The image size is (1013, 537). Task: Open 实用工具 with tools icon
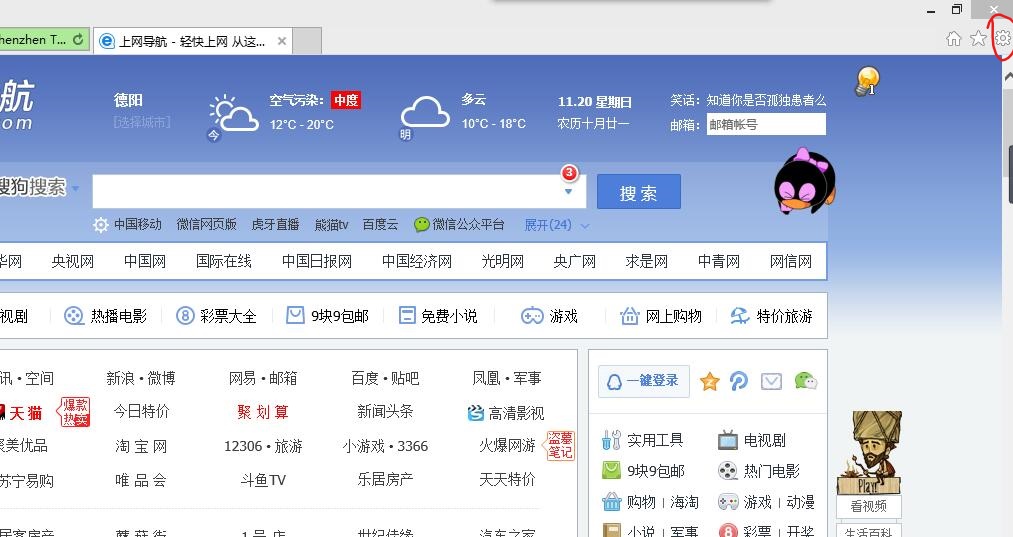[x=642, y=440]
